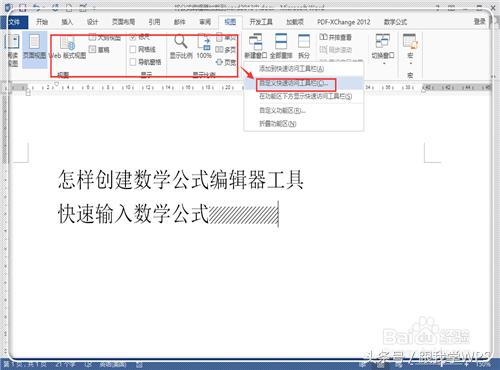This screenshot has width=500, height=370.
Task: Enable 并排查看 side by side view
Action: (335, 37)
